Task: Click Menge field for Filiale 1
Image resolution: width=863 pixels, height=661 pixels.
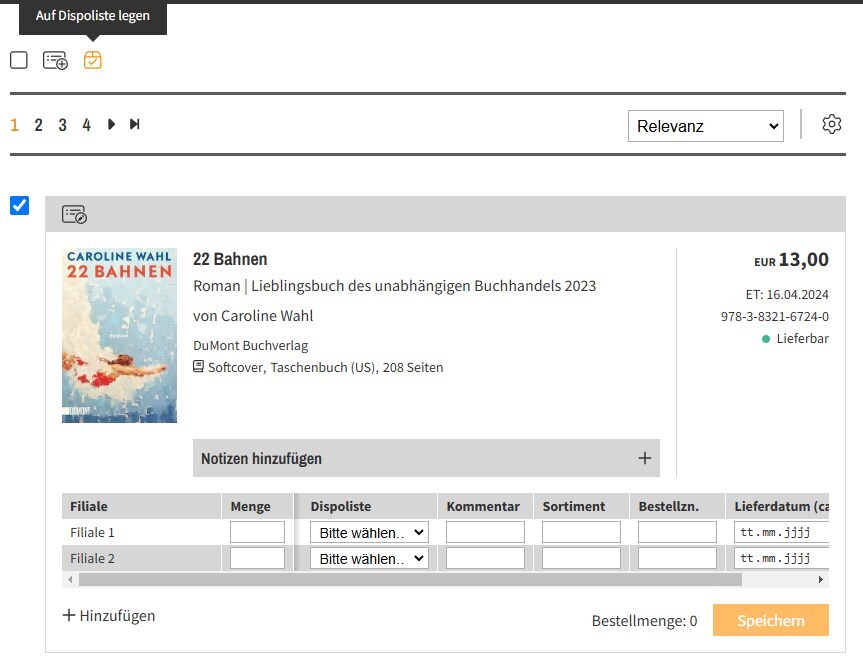Action: point(257,532)
